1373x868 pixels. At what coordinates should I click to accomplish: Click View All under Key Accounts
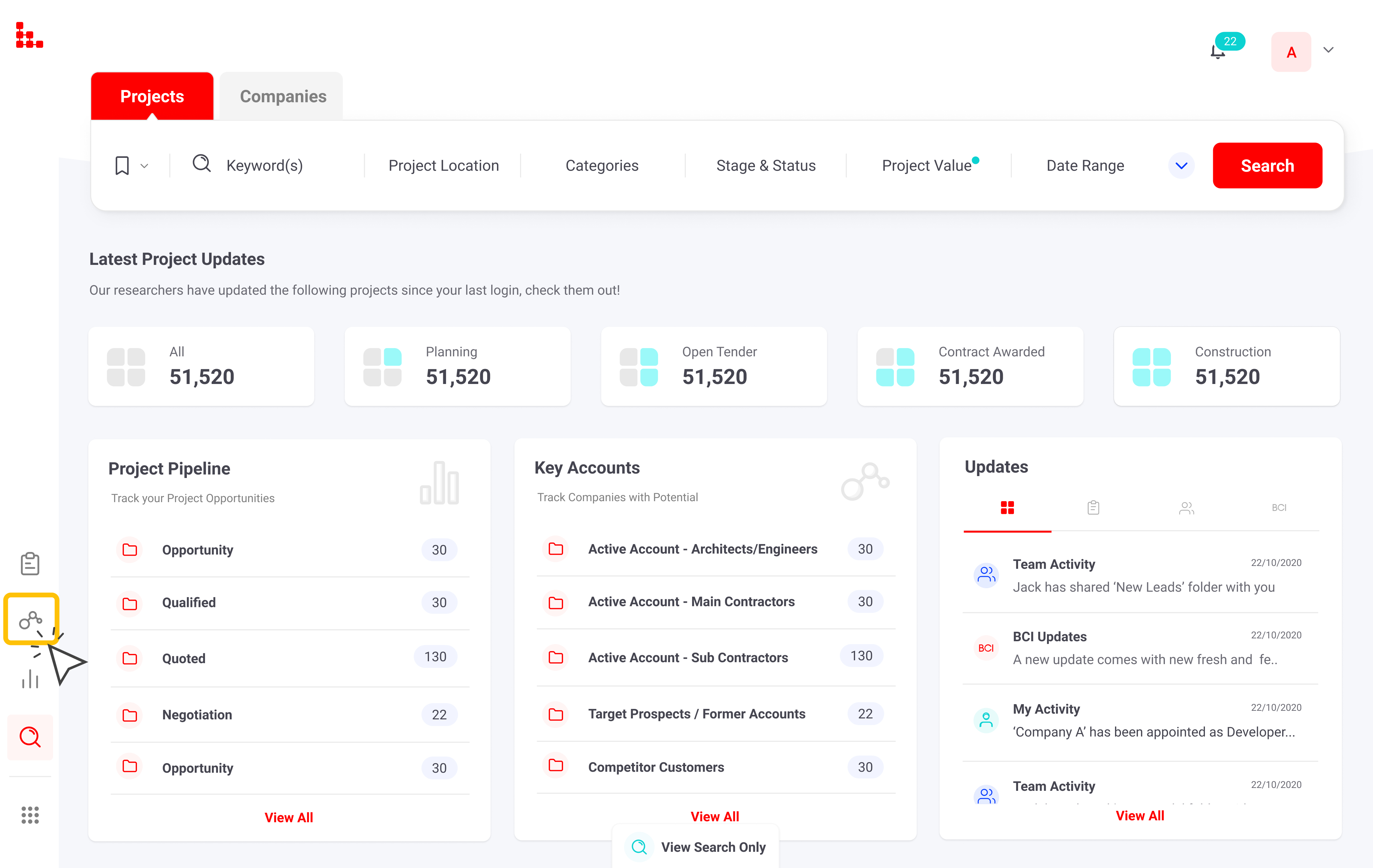tap(714, 816)
